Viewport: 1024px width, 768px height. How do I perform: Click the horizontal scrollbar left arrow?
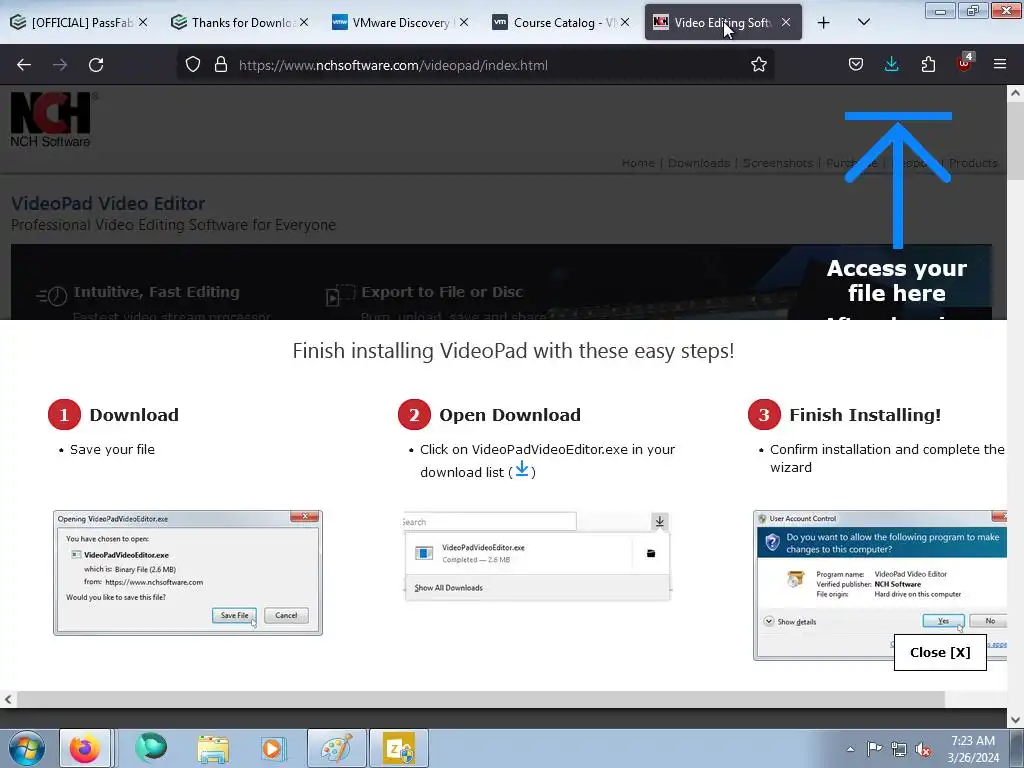coord(8,699)
